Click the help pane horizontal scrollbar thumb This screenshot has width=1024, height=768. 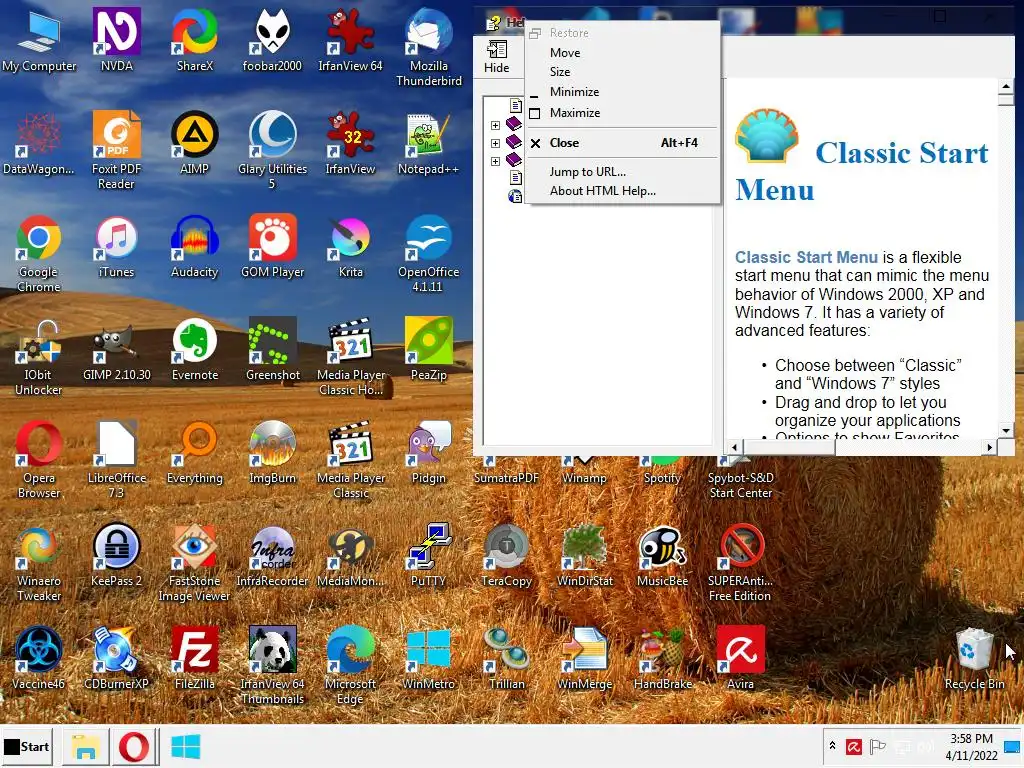(x=789, y=447)
